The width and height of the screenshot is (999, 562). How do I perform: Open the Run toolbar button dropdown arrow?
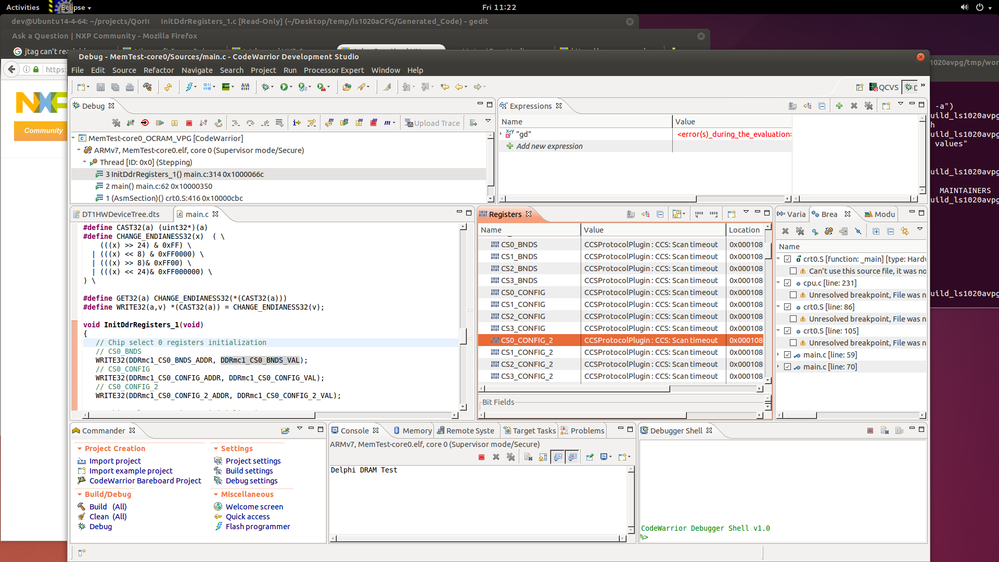pos(291,87)
